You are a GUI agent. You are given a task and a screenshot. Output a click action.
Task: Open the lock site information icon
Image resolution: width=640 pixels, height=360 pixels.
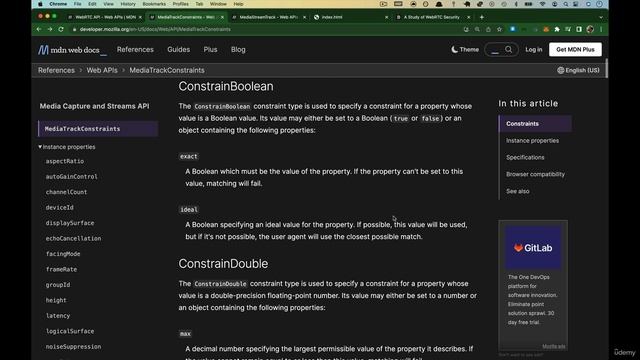click(74, 29)
